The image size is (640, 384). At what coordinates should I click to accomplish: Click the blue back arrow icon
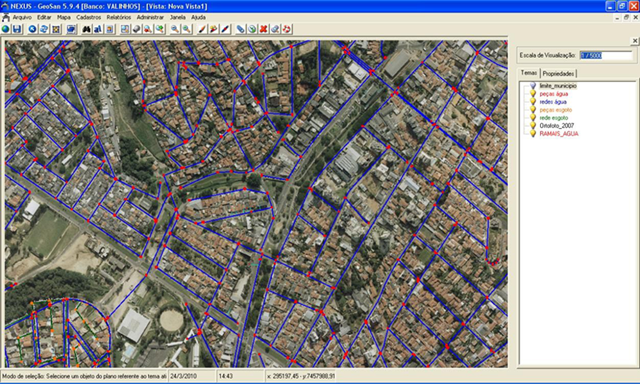pyautogui.click(x=32, y=29)
